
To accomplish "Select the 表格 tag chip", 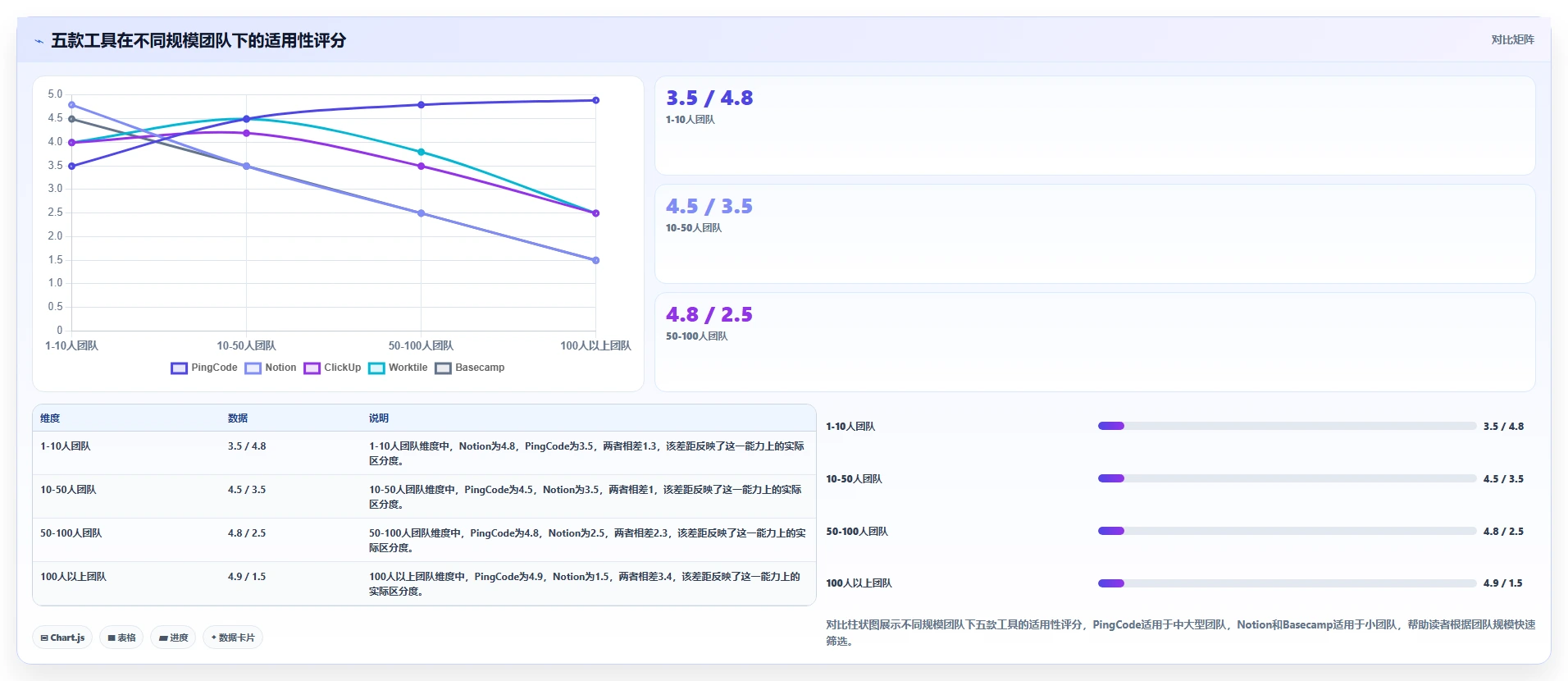I will 121,638.
